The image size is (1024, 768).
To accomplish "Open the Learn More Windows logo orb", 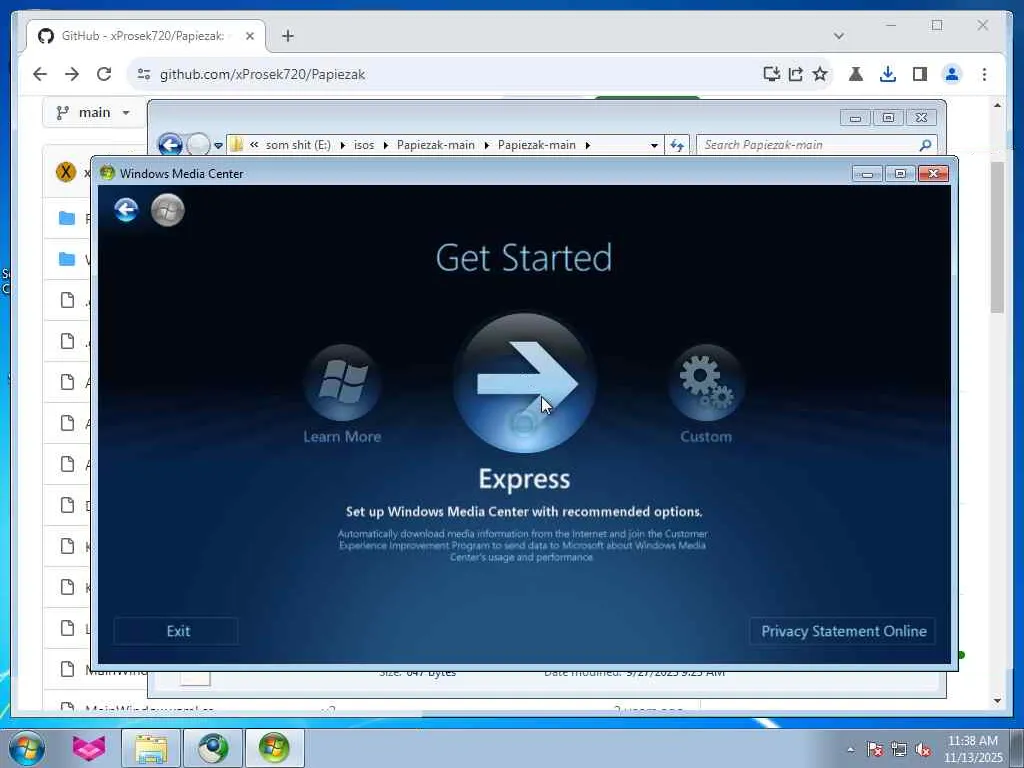I will click(342, 383).
